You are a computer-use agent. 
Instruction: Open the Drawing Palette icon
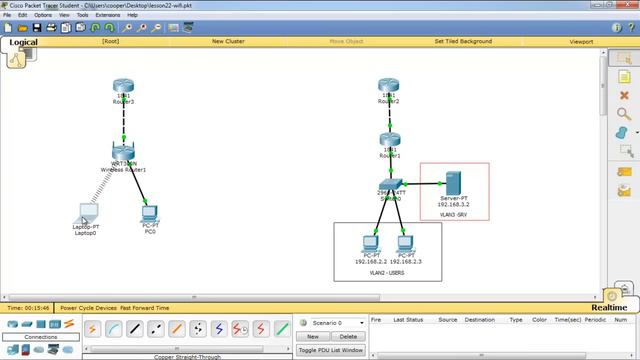[173, 28]
